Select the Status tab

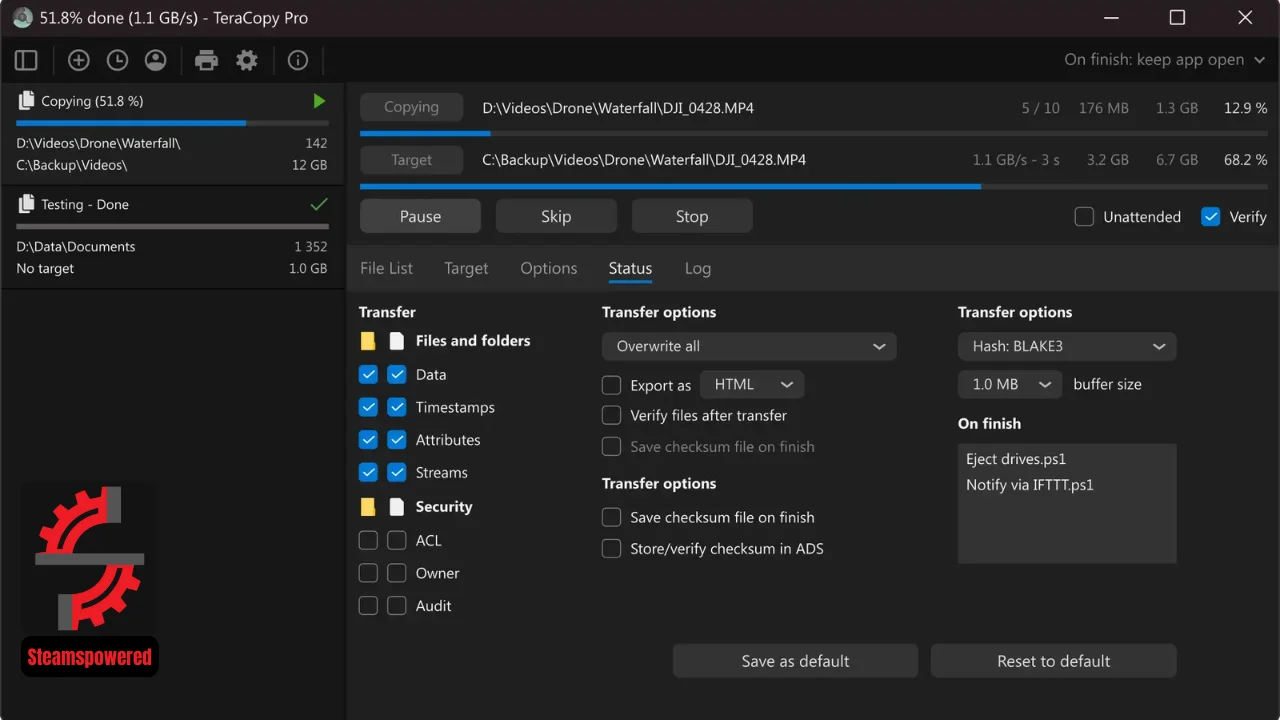630,268
